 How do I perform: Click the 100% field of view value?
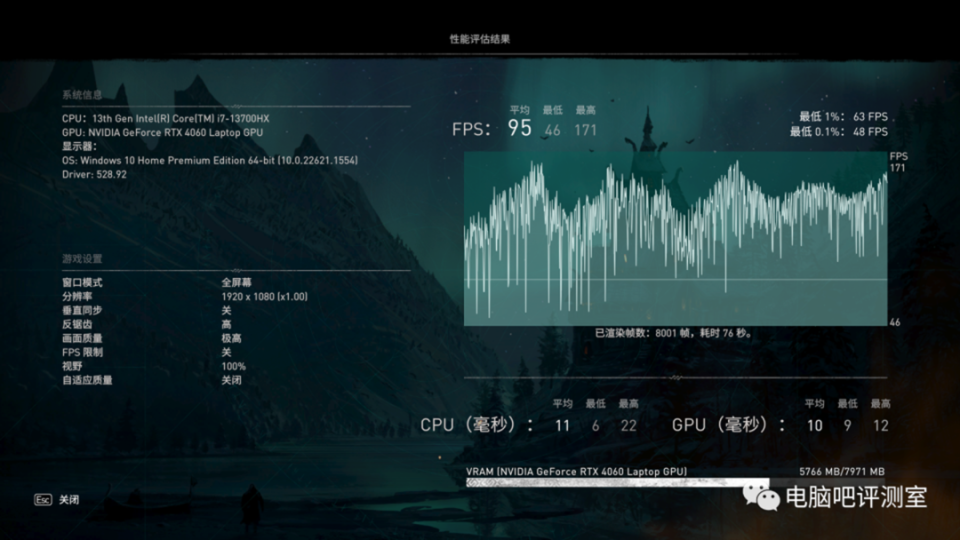coord(233,366)
